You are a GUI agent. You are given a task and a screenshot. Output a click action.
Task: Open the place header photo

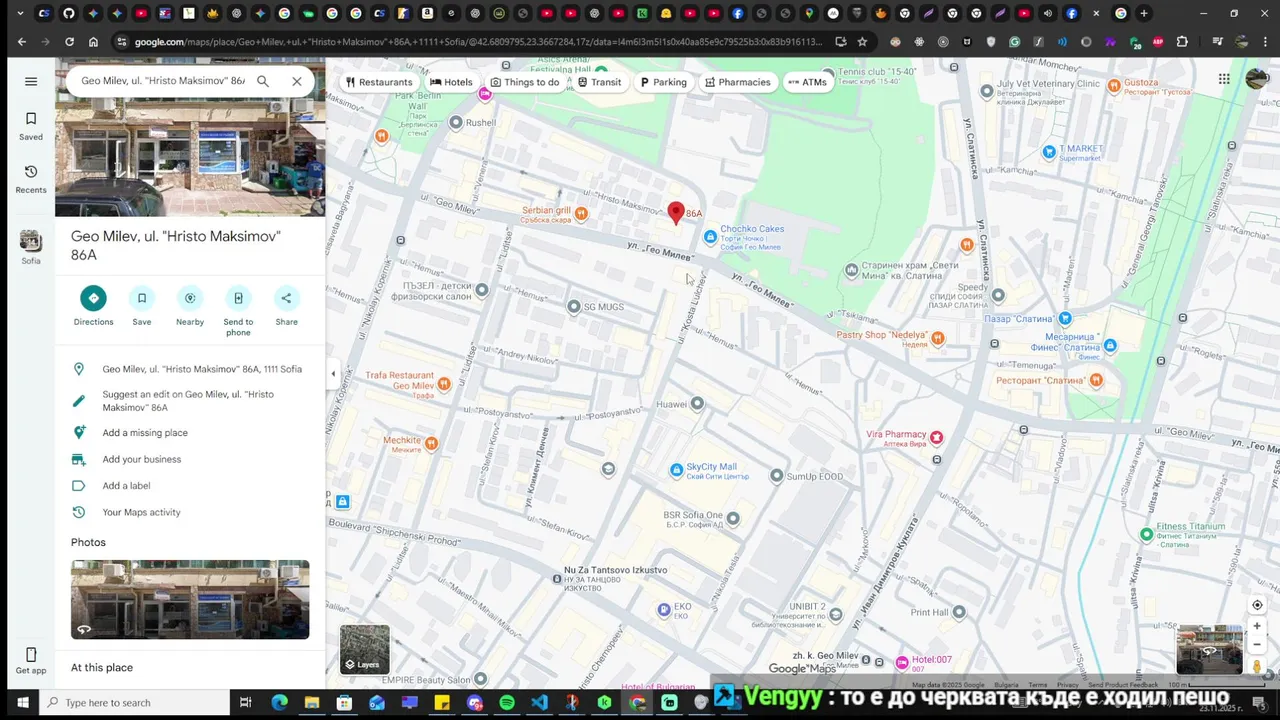(190, 157)
